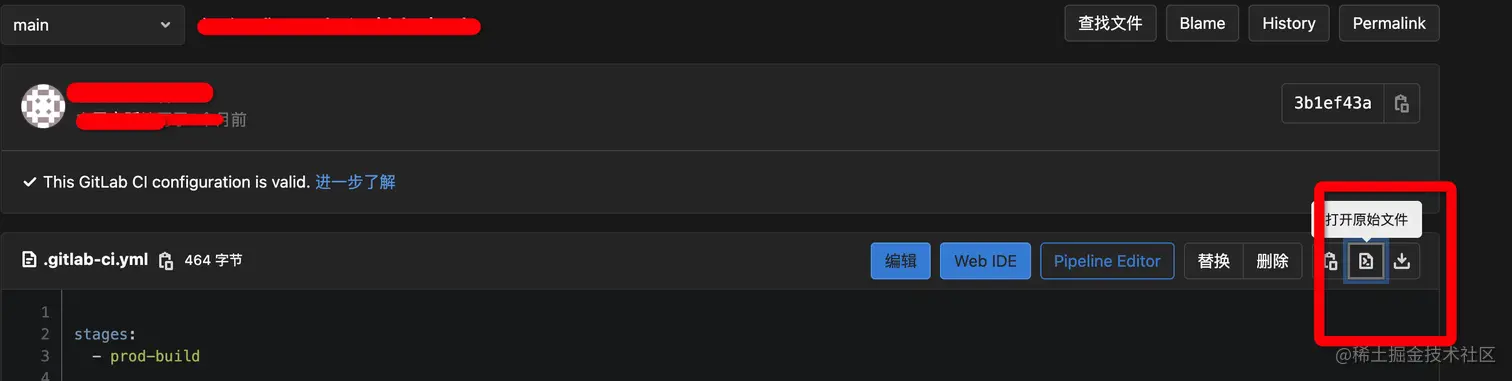Click the file type icon before .gitlab-ci.yml
Viewport: 1512px width, 381px height.
(30, 260)
